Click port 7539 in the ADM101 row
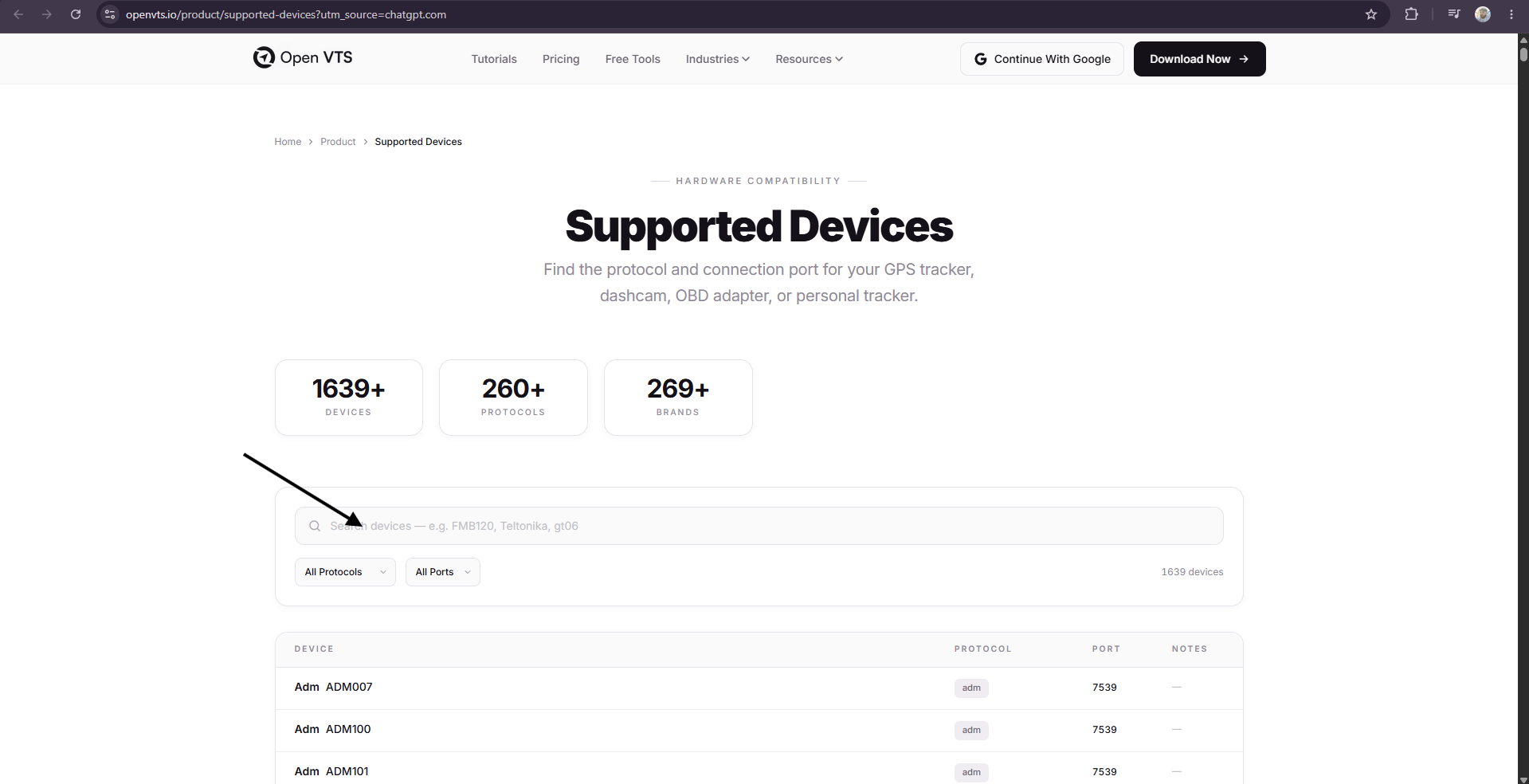1529x784 pixels. (1104, 772)
